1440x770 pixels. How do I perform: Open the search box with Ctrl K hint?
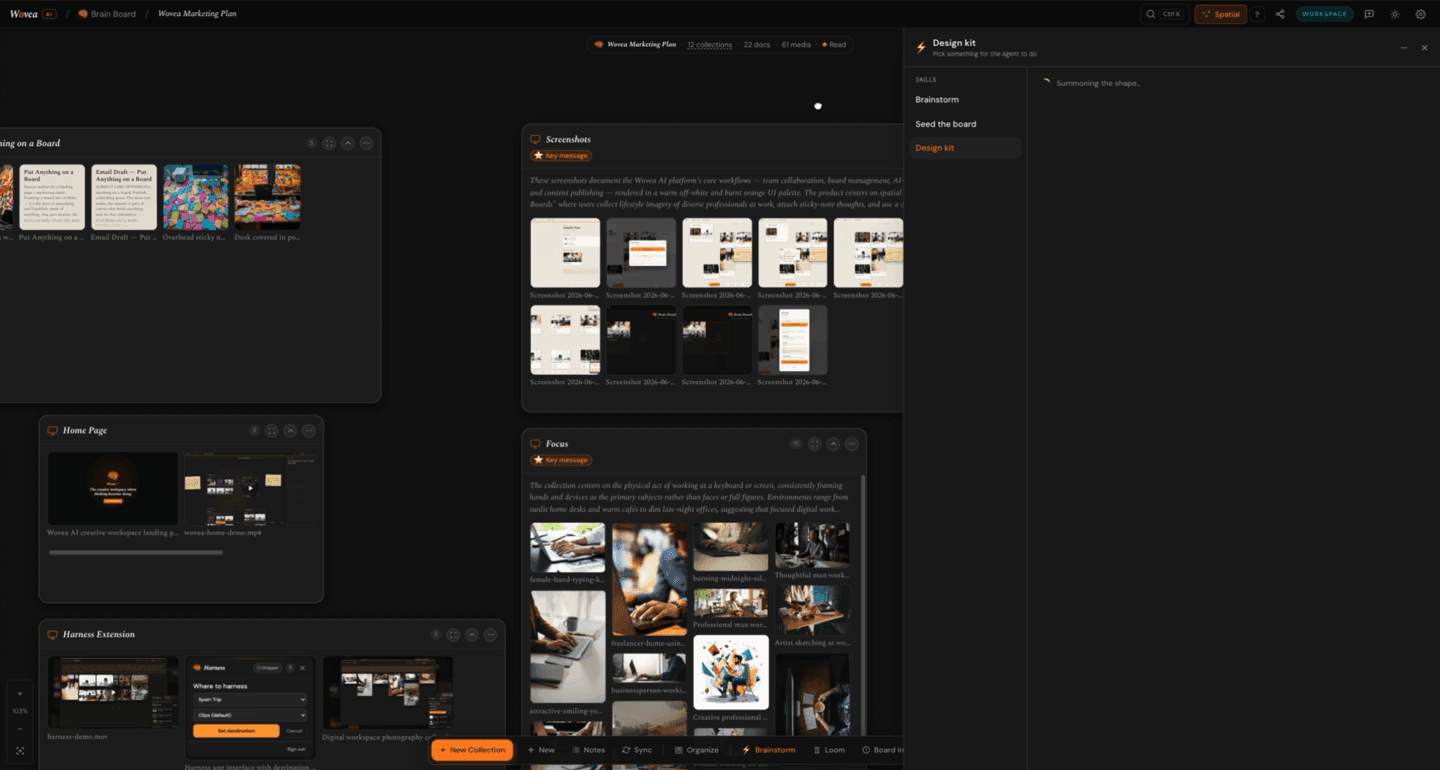point(1165,14)
